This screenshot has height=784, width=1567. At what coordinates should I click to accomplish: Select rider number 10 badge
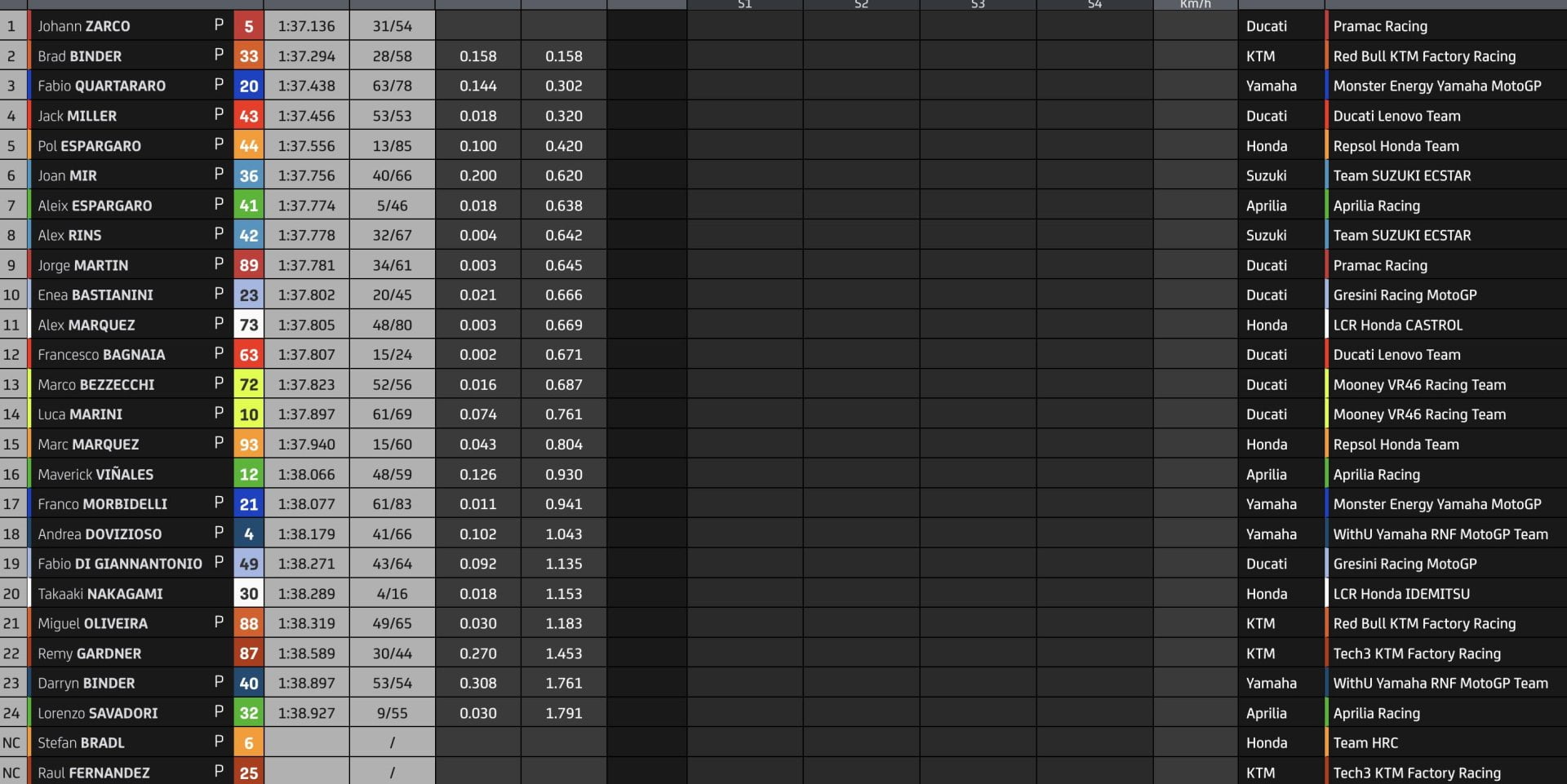coord(248,414)
